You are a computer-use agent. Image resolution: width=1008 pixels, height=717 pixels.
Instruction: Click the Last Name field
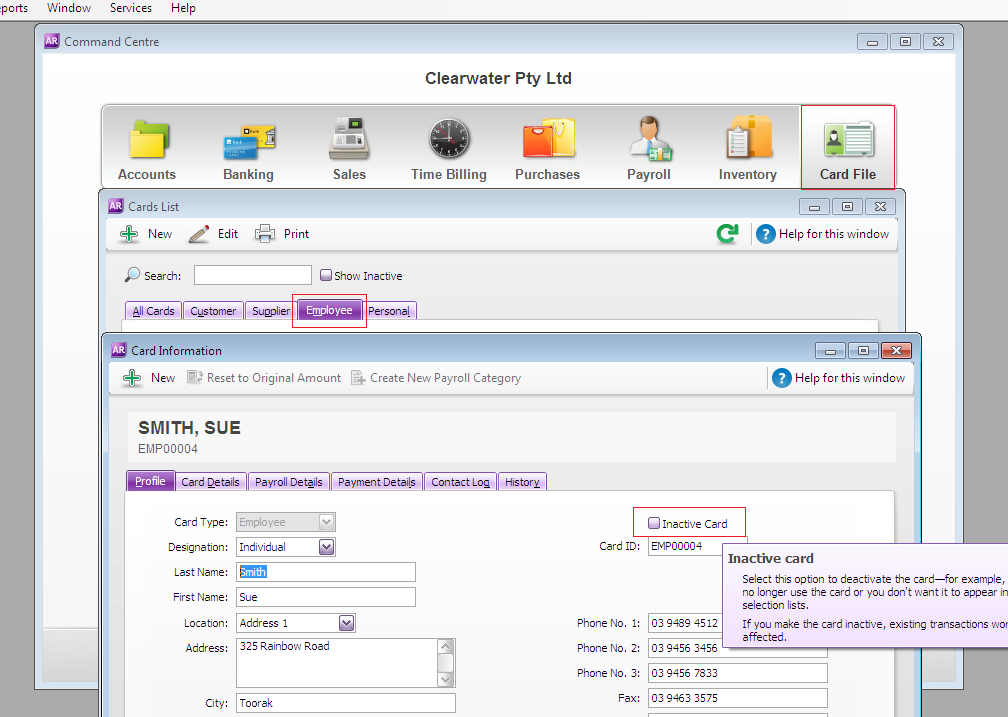click(326, 572)
